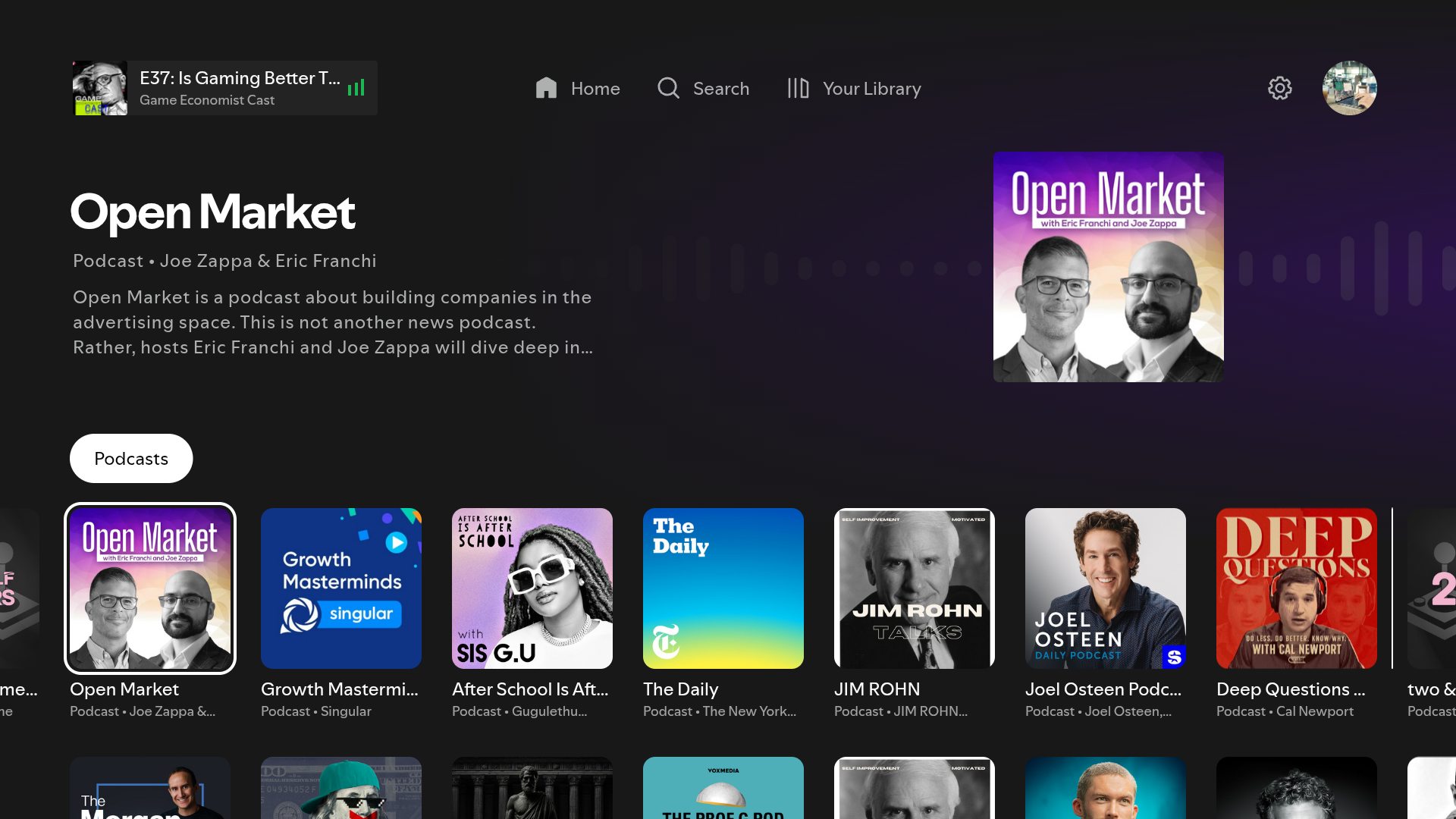Open the E37 Is Gaming Better episode title

(x=239, y=78)
